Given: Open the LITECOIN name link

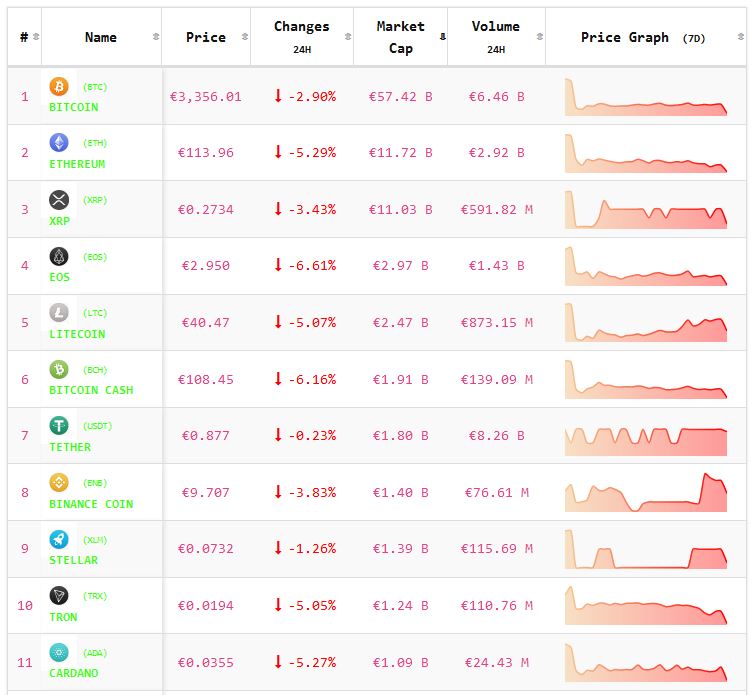Looking at the screenshot, I should point(77,334).
